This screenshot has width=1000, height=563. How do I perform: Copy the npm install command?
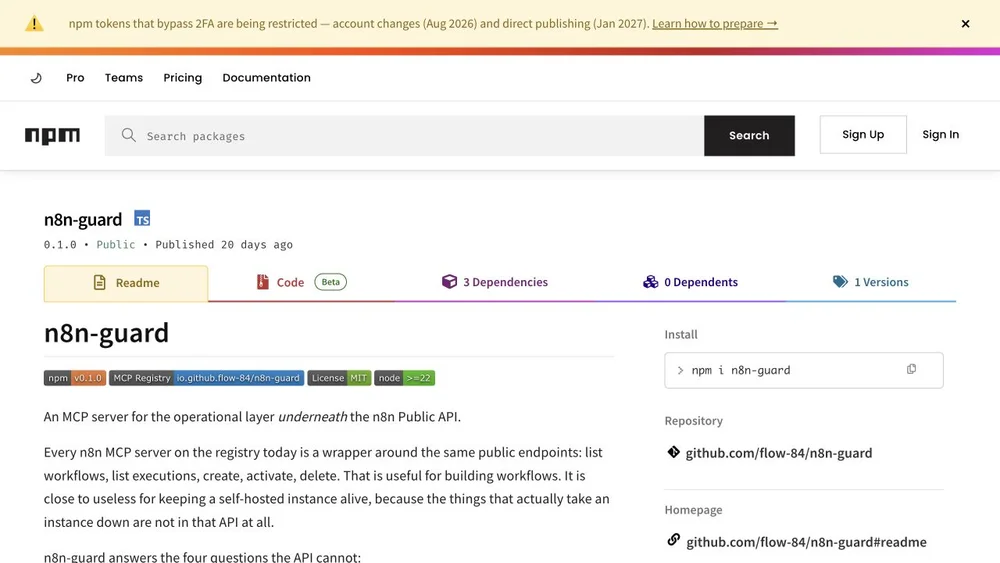point(911,369)
